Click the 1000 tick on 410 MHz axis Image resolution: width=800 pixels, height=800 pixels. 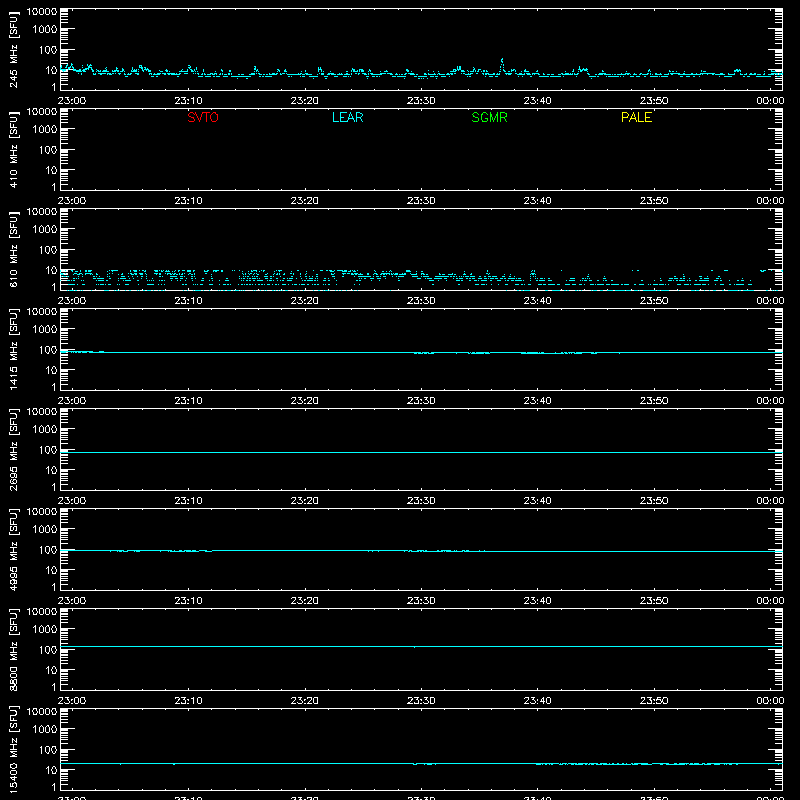click(45, 130)
